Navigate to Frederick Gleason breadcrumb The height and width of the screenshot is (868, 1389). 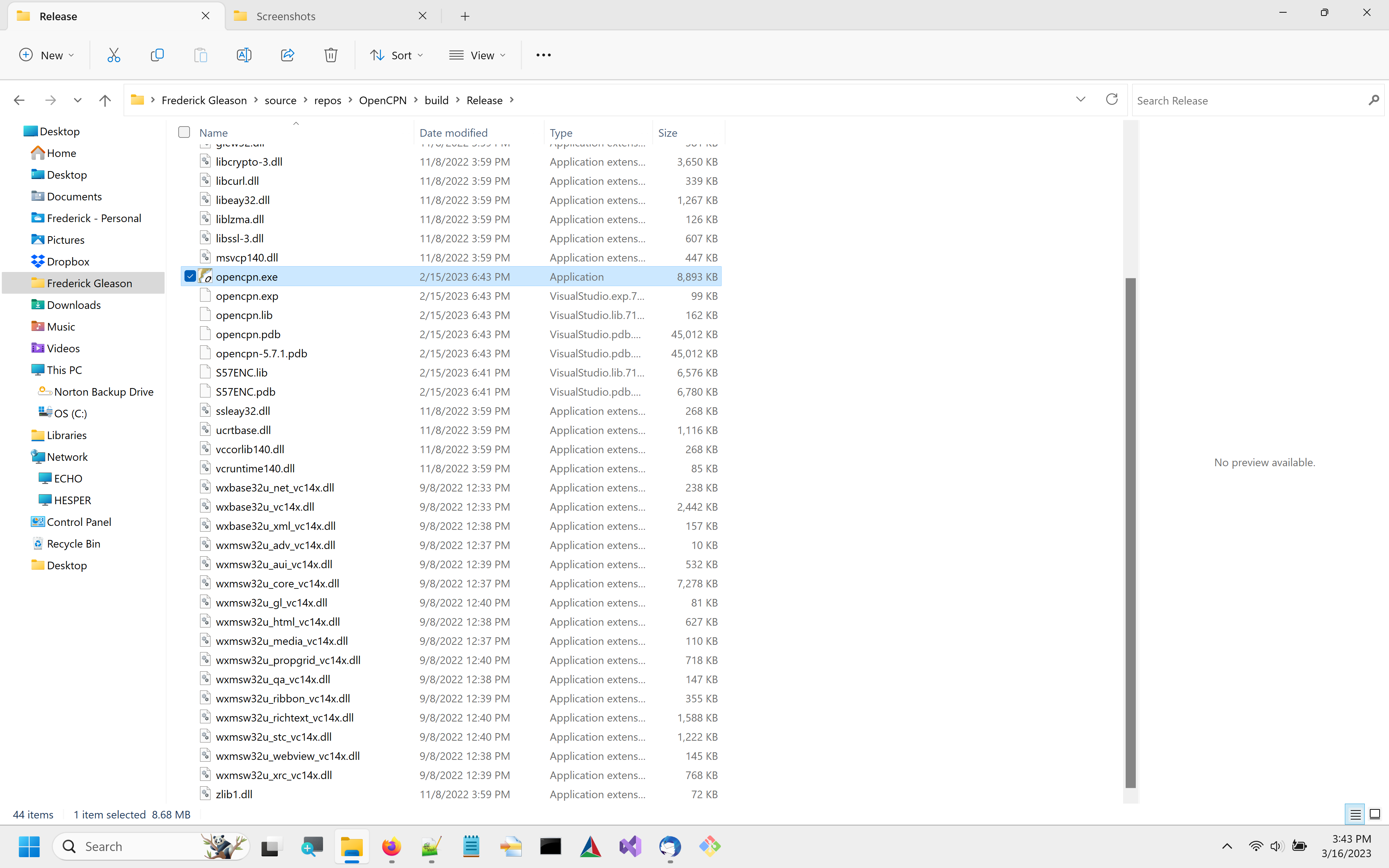204,100
